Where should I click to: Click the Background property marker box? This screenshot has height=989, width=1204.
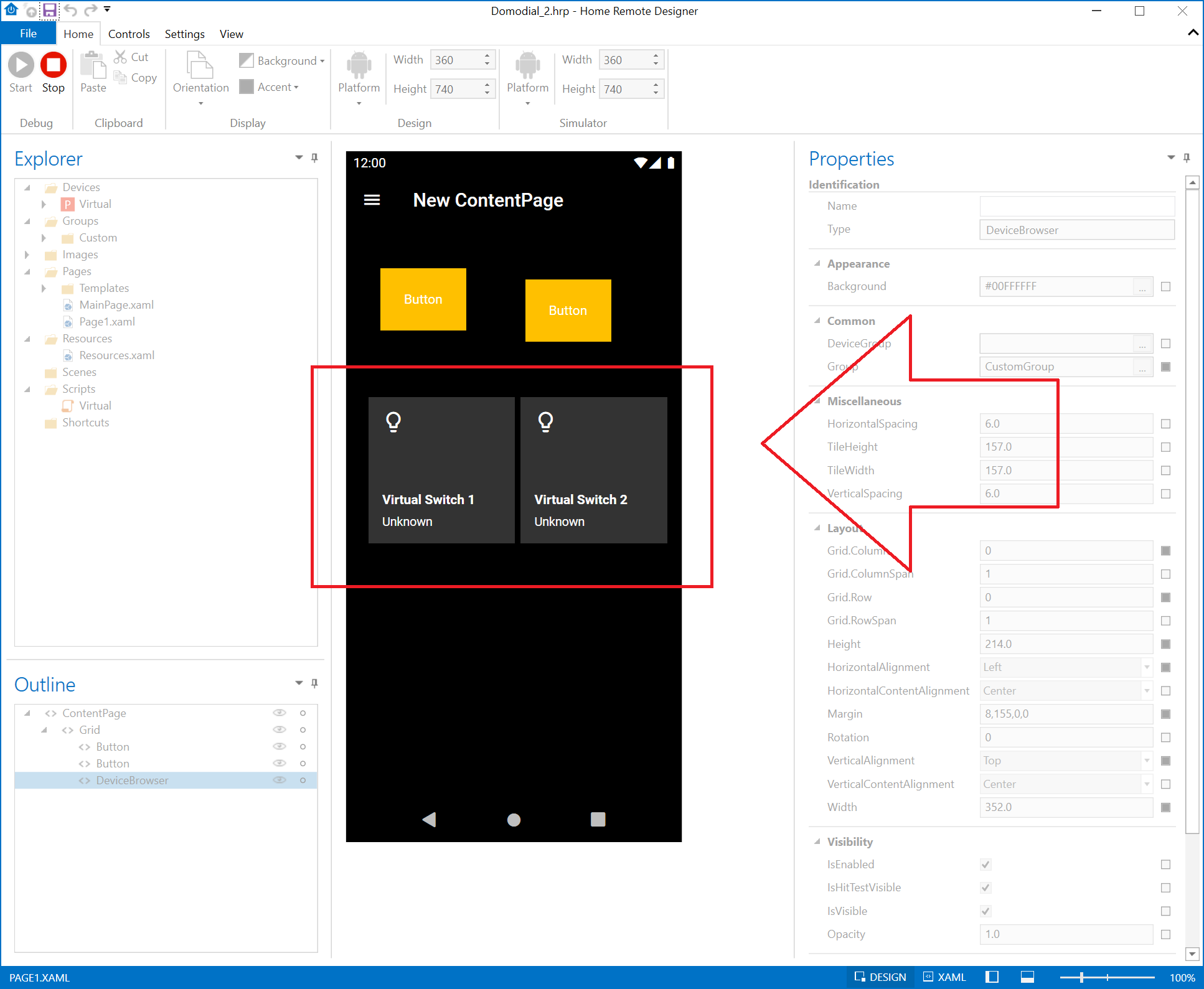coord(1166,287)
